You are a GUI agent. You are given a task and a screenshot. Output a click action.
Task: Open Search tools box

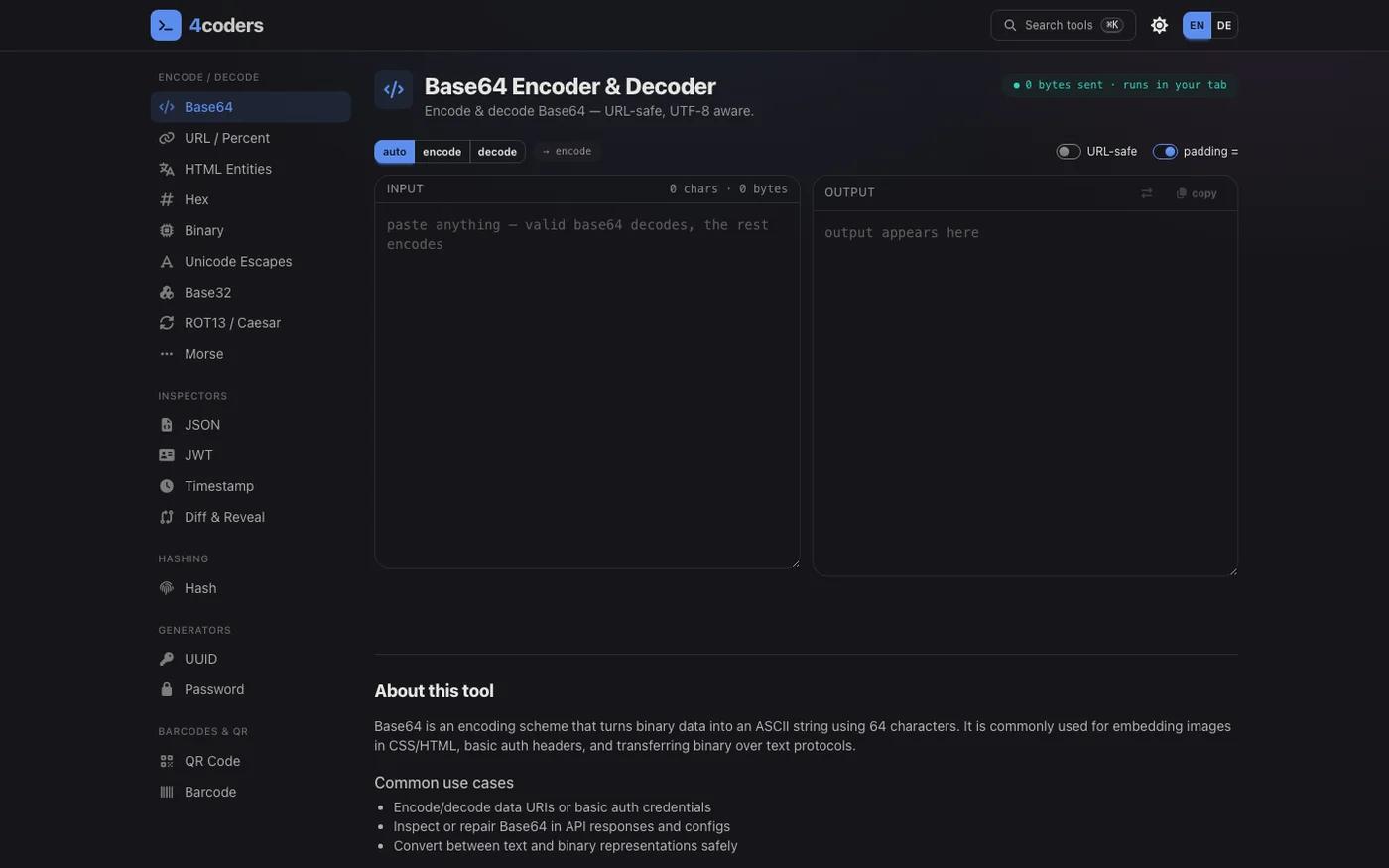[1063, 25]
